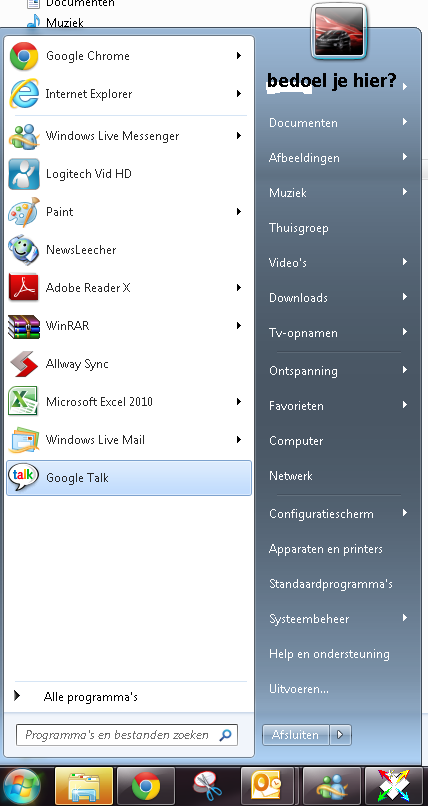This screenshot has width=428, height=806.
Task: Click the user account picture thumbnail
Action: 339,31
